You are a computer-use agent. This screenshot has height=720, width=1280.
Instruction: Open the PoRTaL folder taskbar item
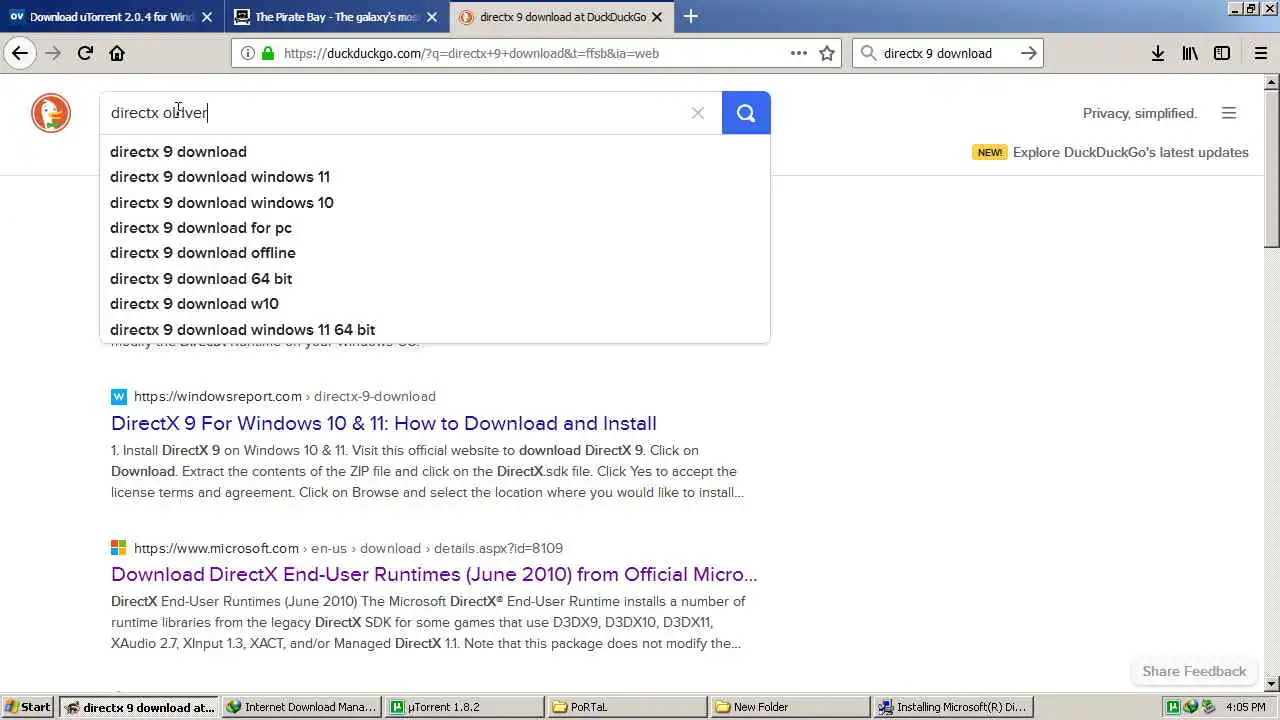click(627, 707)
